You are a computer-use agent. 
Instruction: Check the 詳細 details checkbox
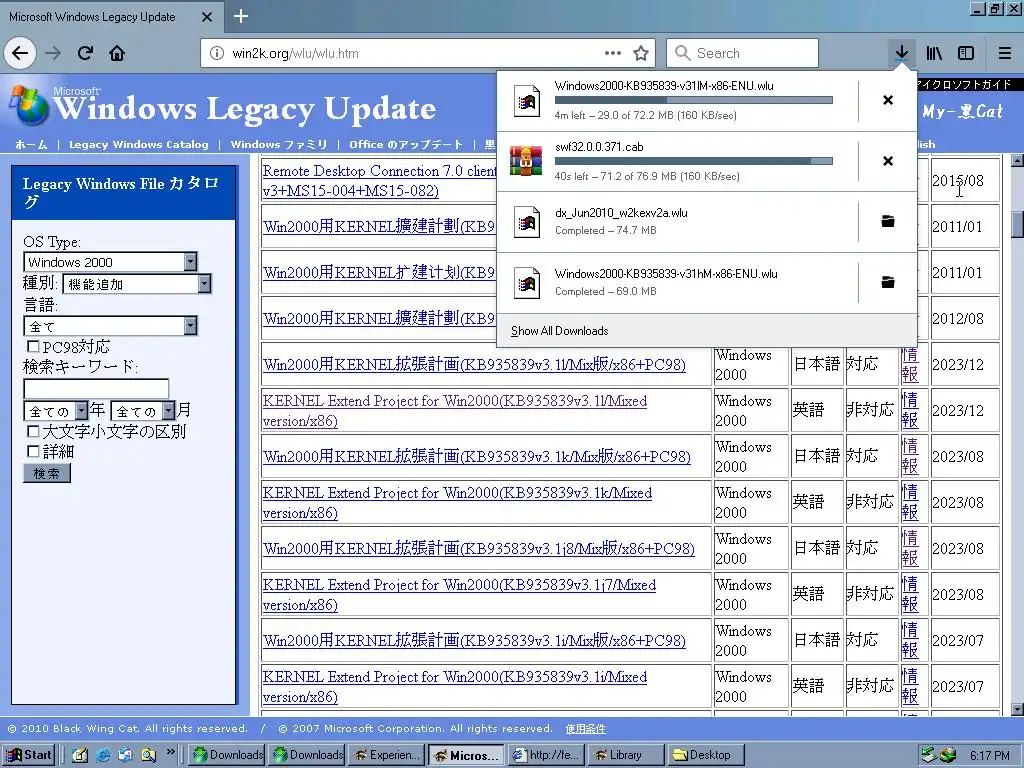click(x=33, y=451)
